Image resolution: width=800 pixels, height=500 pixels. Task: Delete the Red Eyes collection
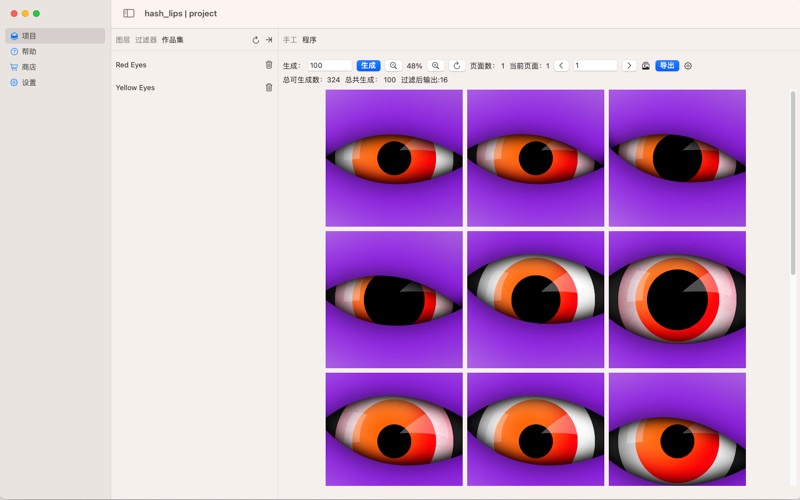[269, 65]
